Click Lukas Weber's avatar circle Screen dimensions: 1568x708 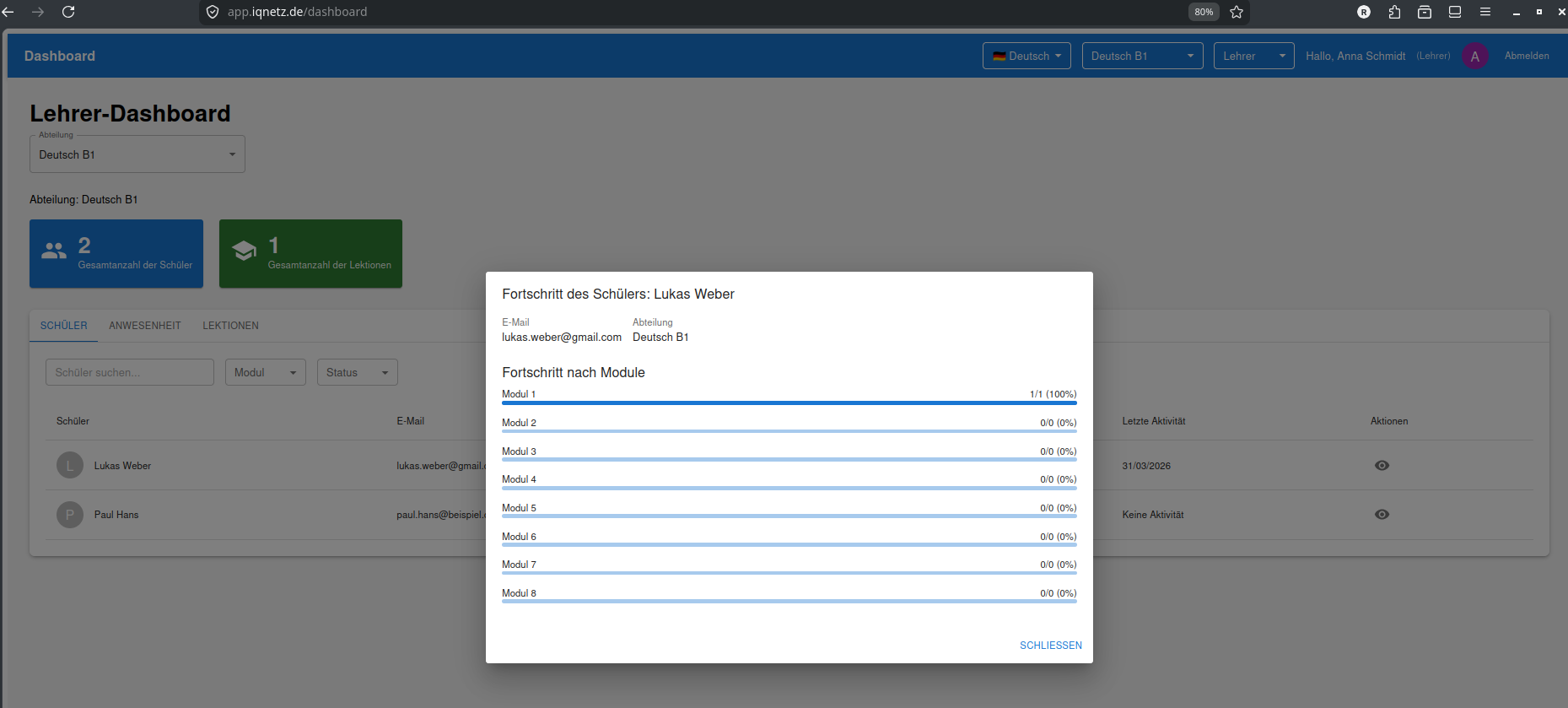70,466
